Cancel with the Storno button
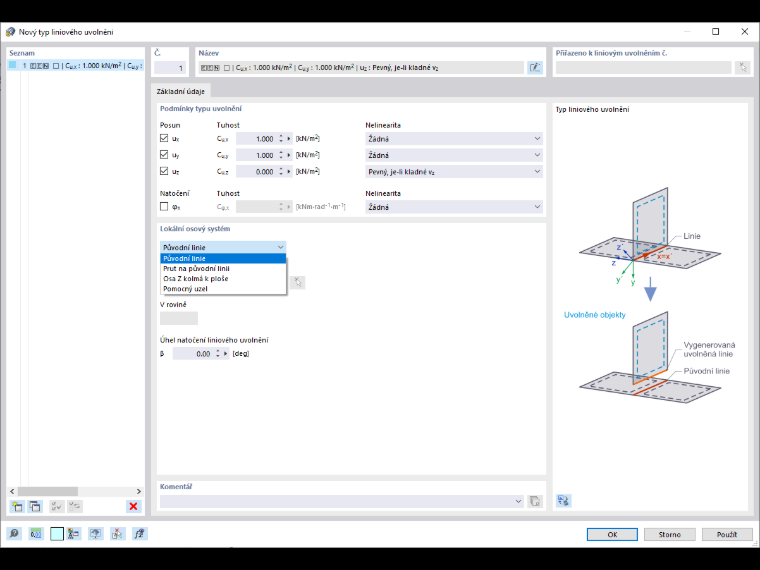The image size is (760, 570). 669,534
